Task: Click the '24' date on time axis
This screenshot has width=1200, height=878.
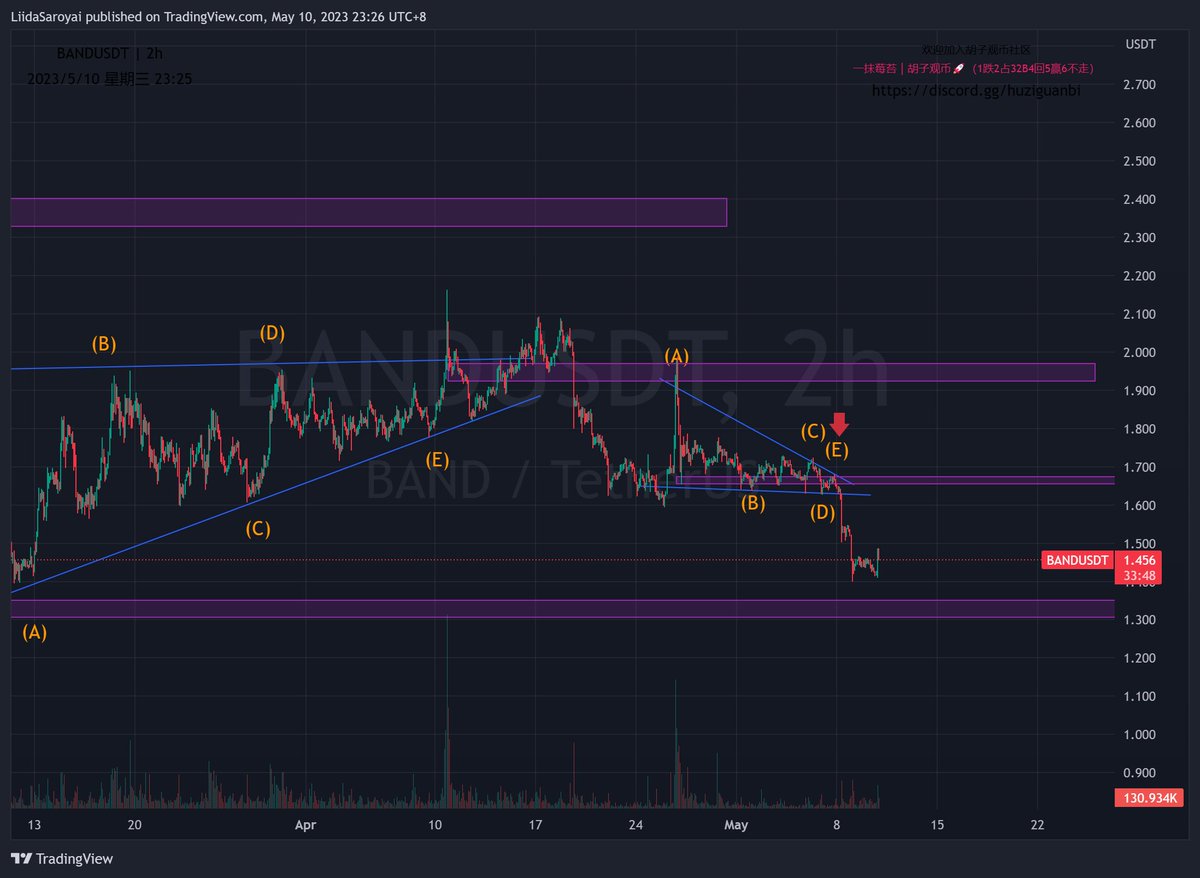Action: pyautogui.click(x=636, y=825)
